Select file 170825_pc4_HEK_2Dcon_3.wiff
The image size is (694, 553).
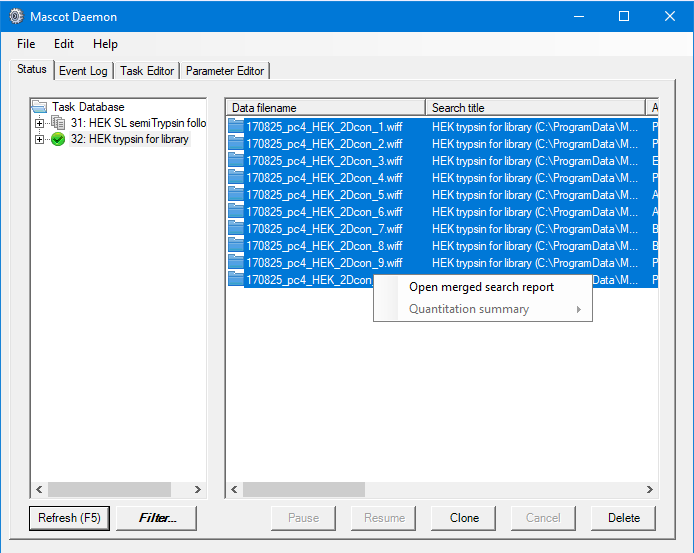(324, 161)
